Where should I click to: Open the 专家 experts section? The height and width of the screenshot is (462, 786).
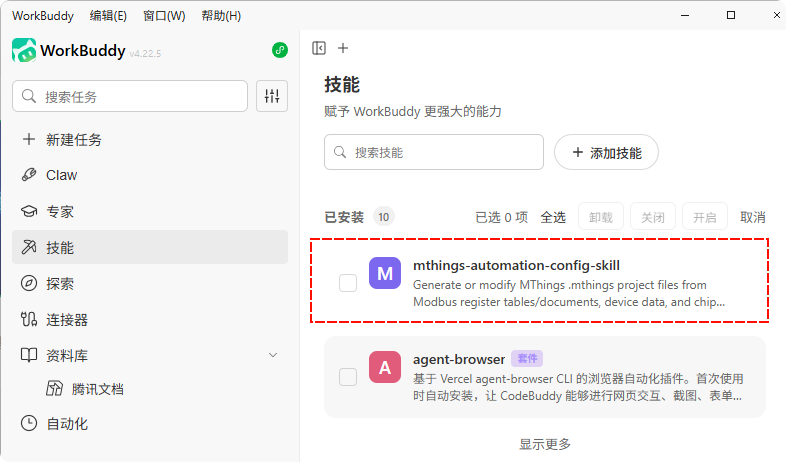click(x=150, y=211)
